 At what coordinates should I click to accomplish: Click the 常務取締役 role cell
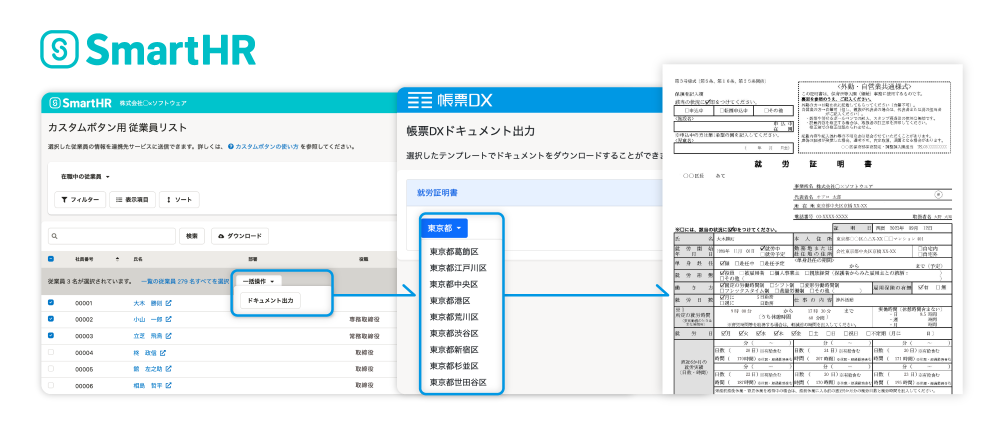click(364, 336)
